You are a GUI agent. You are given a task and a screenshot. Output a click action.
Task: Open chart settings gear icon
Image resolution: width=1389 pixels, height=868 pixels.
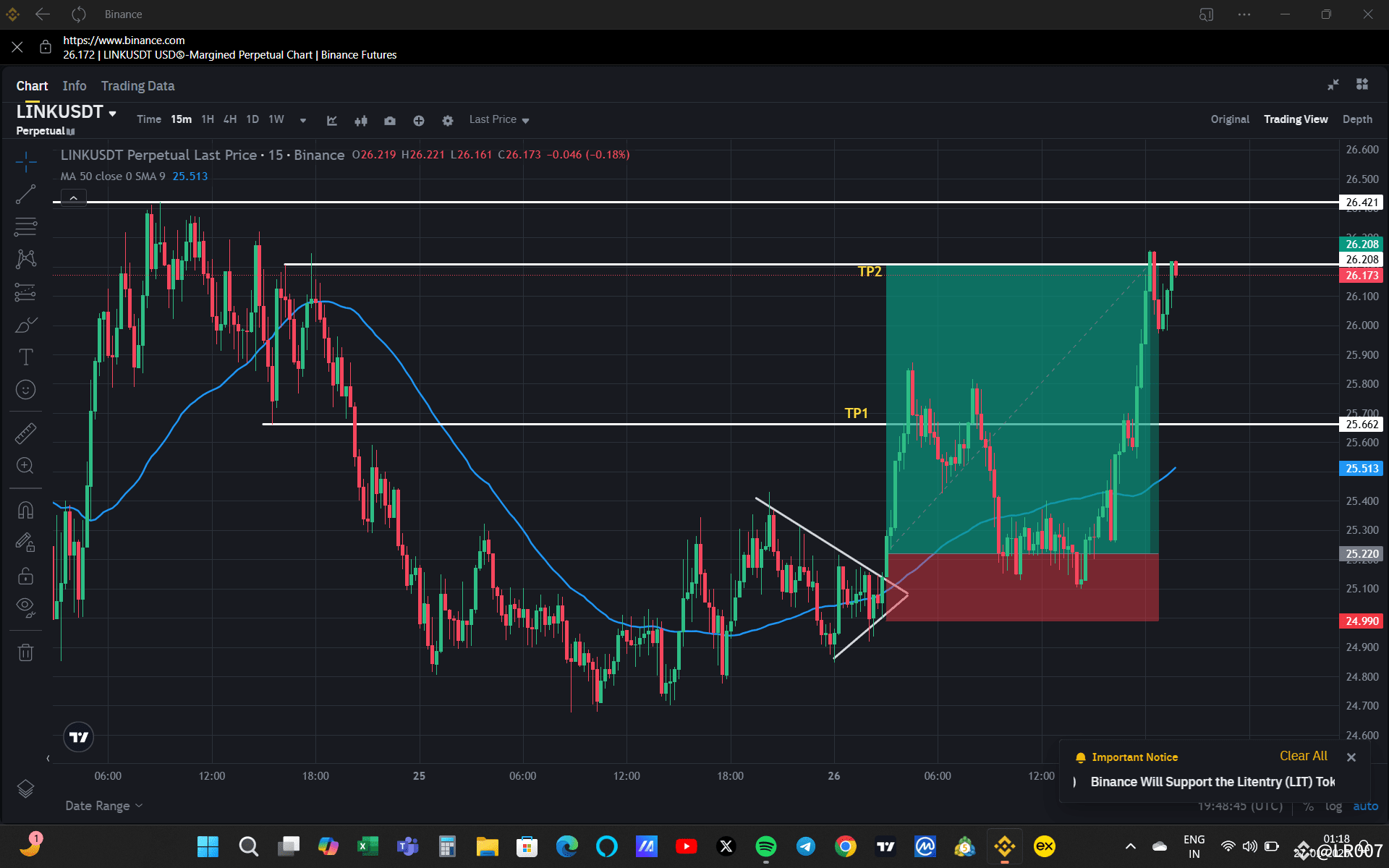coord(448,121)
